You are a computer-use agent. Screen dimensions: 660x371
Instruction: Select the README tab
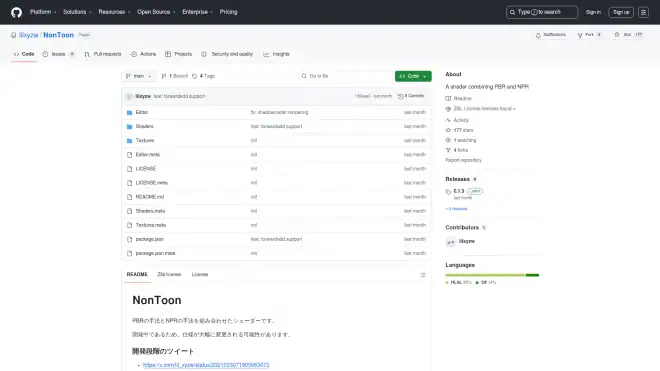click(137, 275)
